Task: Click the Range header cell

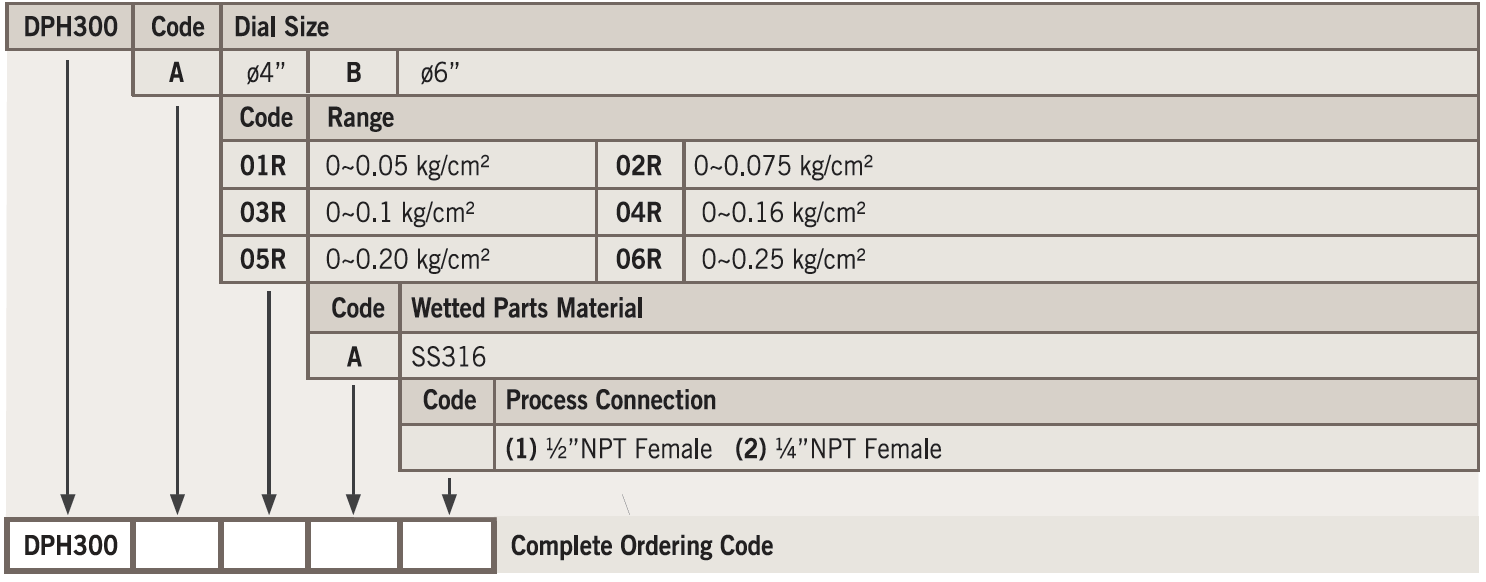Action: click(x=360, y=119)
